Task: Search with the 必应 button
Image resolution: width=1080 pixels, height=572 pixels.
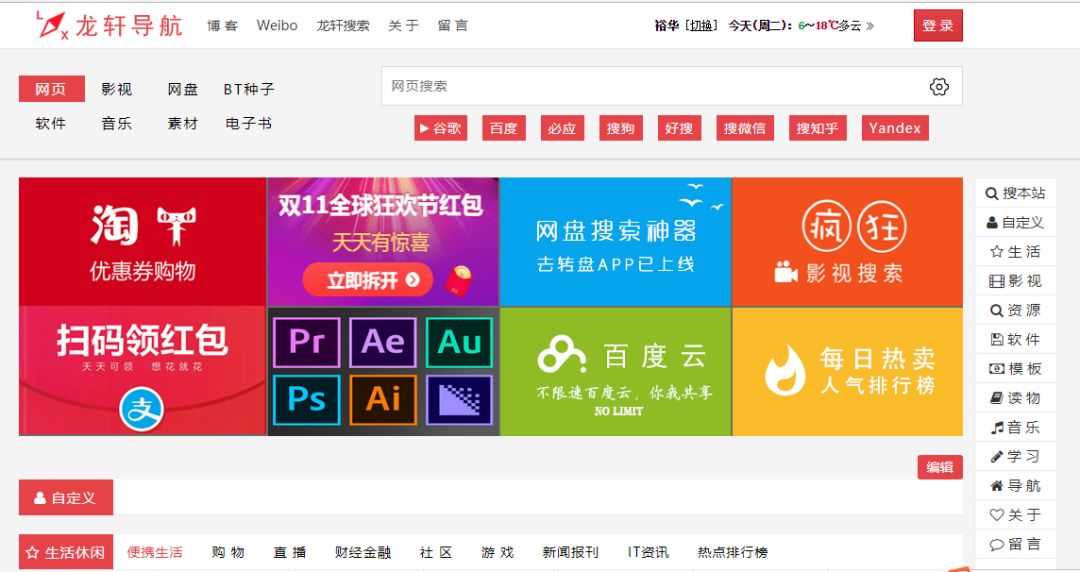Action: tap(562, 128)
